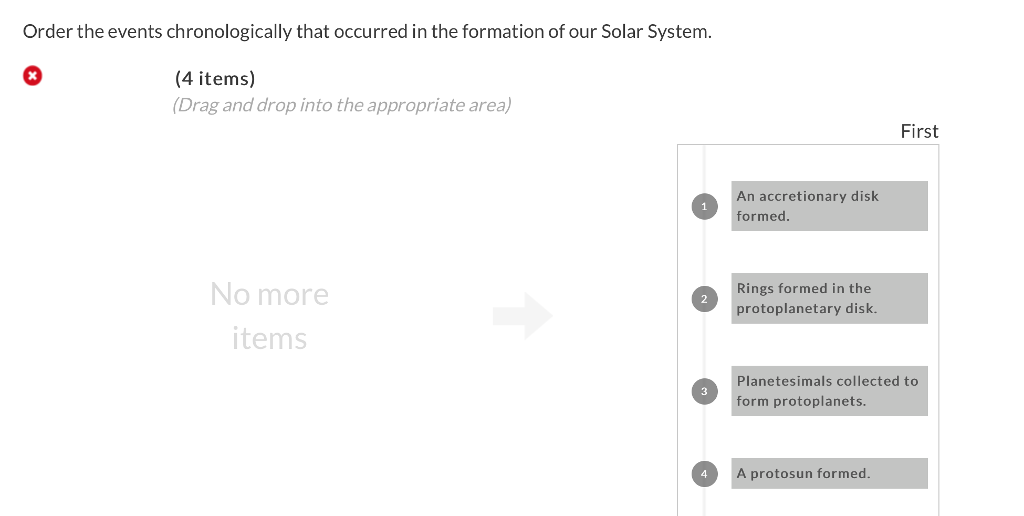Click the 'No more items' placeholder
The width and height of the screenshot is (1024, 516).
point(269,316)
